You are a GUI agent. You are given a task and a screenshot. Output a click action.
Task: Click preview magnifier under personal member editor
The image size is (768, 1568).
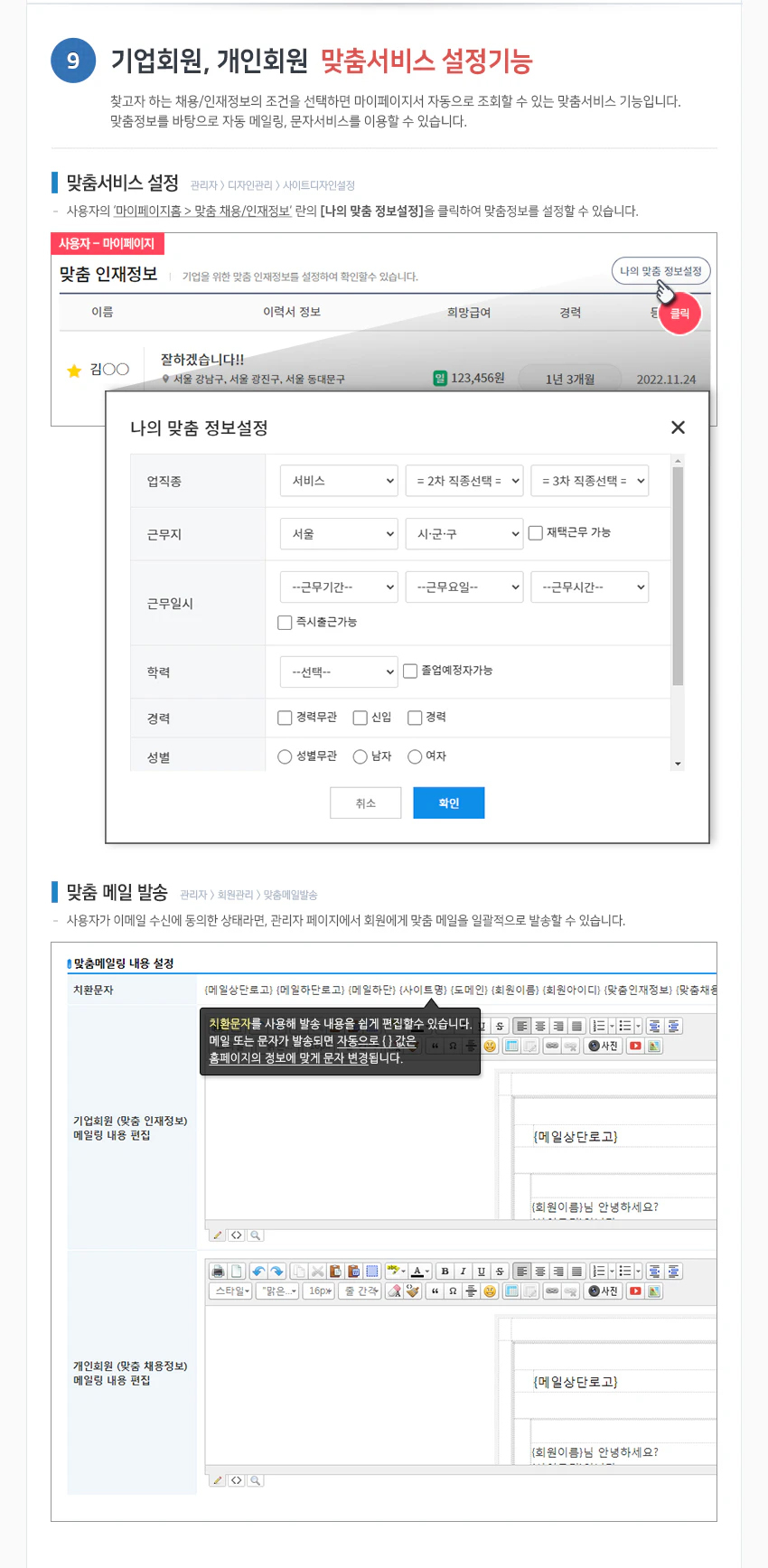(256, 1480)
